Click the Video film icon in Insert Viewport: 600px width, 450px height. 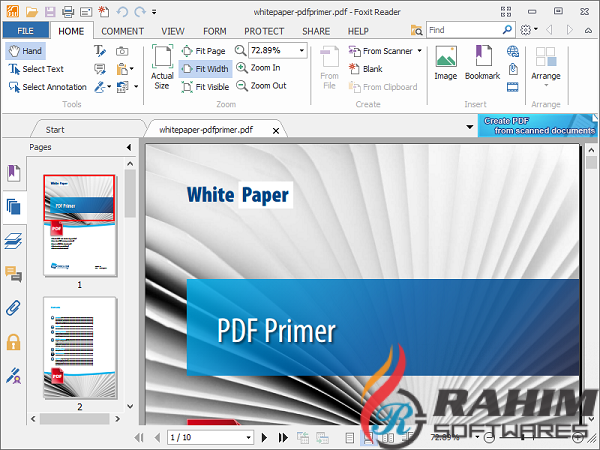tap(513, 87)
